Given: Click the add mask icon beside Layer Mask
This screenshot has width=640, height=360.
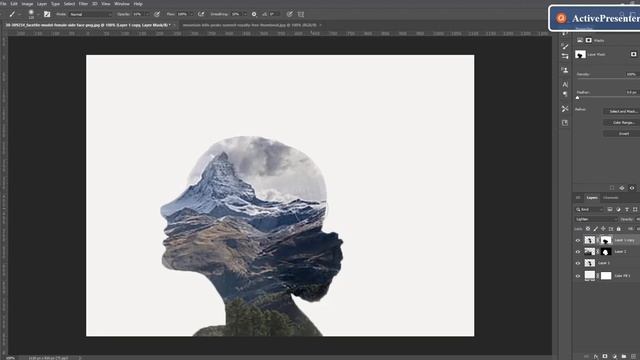Looking at the screenshot, I should [633, 54].
